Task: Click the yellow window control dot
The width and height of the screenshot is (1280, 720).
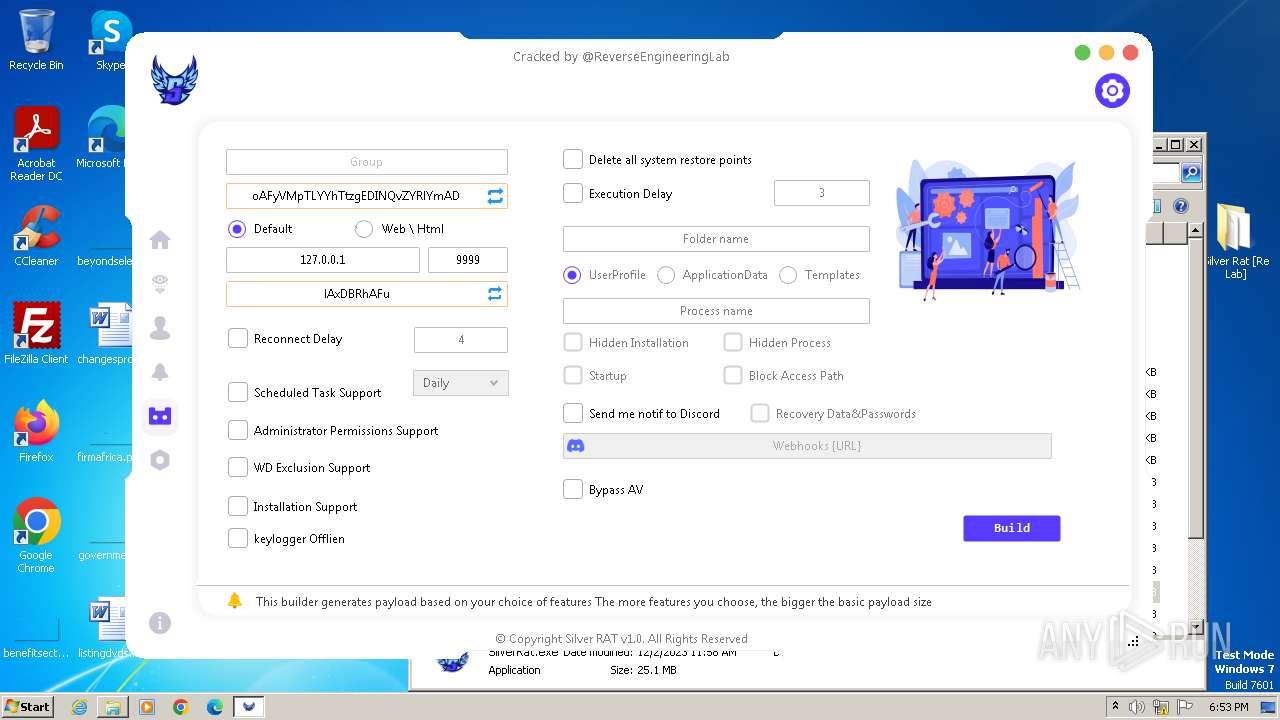Action: [1106, 53]
